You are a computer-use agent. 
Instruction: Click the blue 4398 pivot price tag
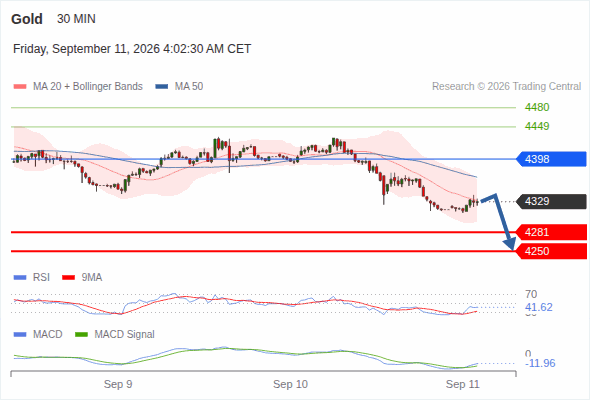(551, 159)
